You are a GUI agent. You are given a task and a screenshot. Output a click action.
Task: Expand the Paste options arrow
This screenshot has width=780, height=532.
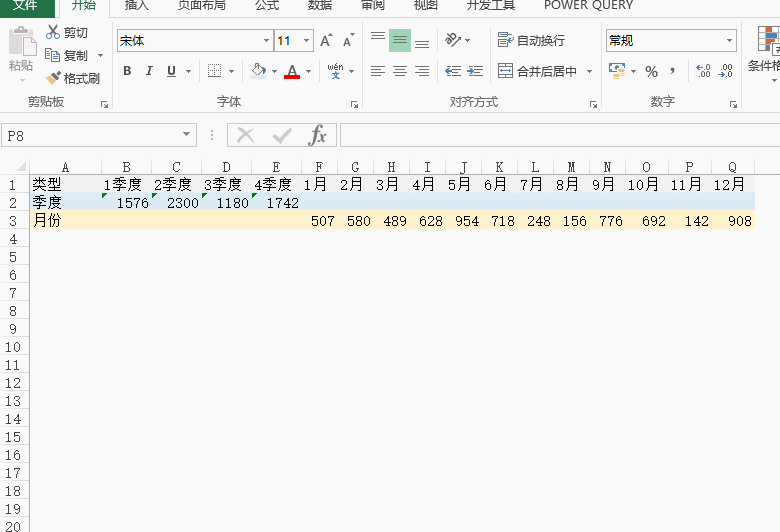[21, 80]
